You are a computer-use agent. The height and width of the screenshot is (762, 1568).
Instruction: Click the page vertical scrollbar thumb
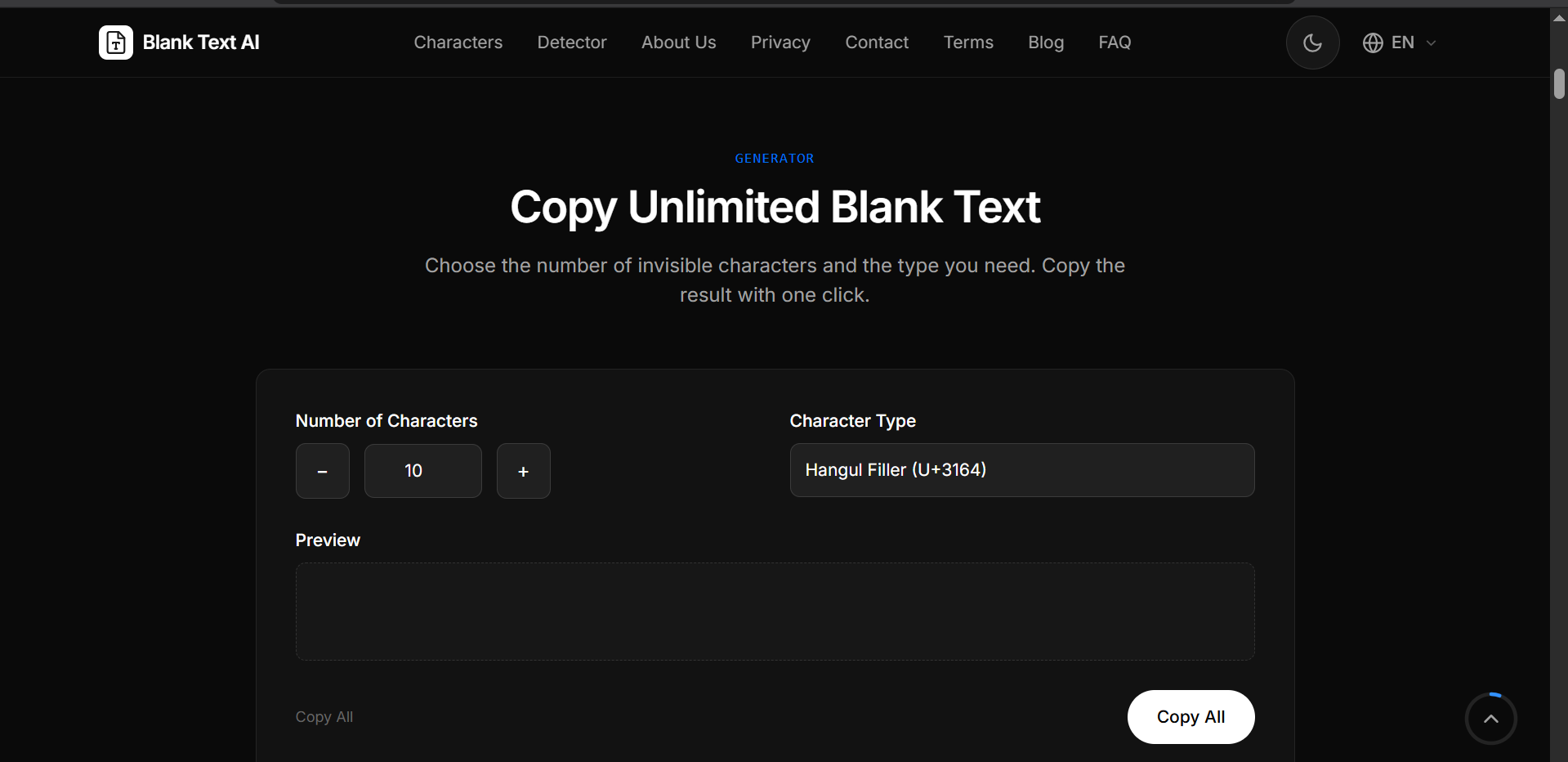(1559, 84)
